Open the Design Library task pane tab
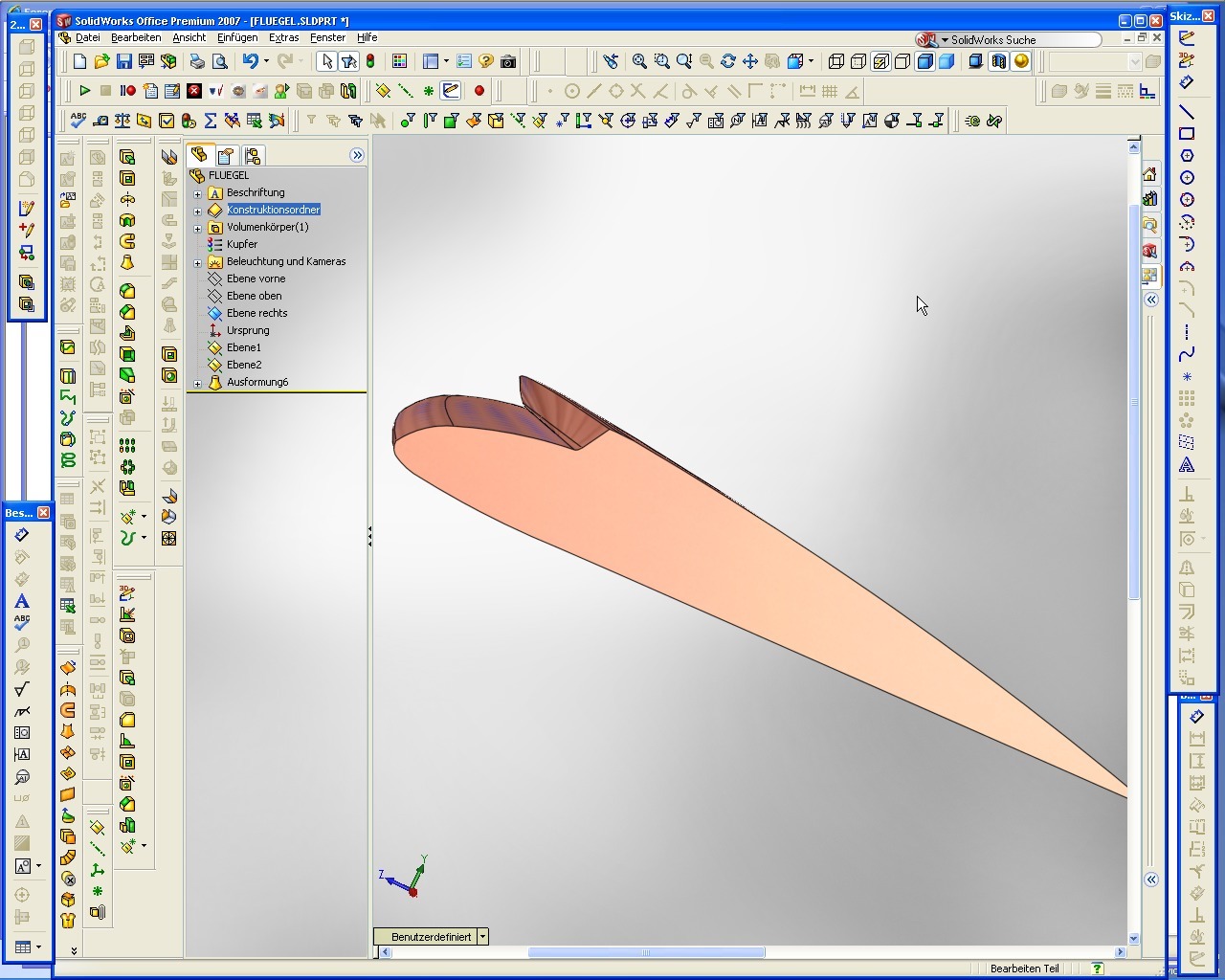1225x980 pixels. coord(1149,200)
